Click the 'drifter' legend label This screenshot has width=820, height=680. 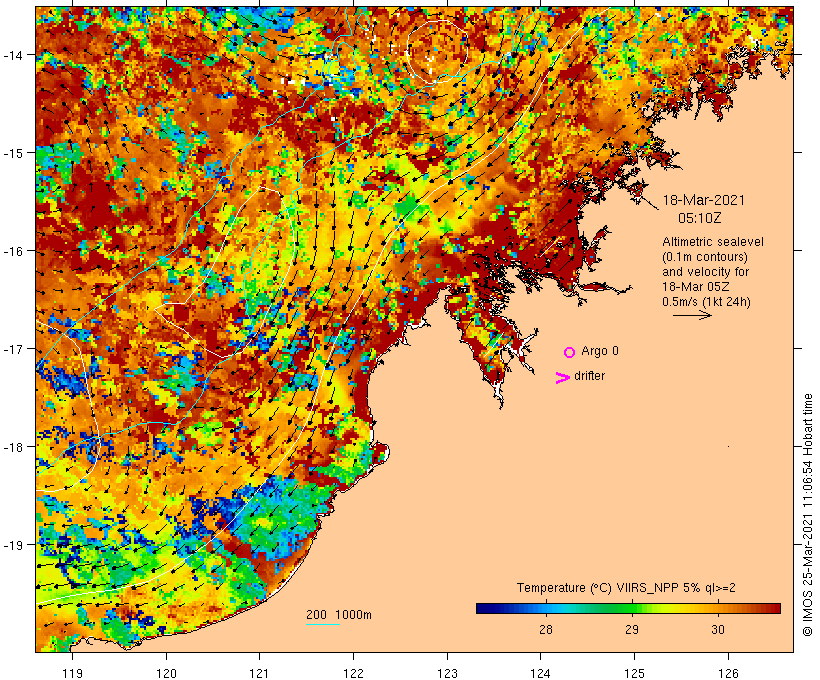pos(589,376)
